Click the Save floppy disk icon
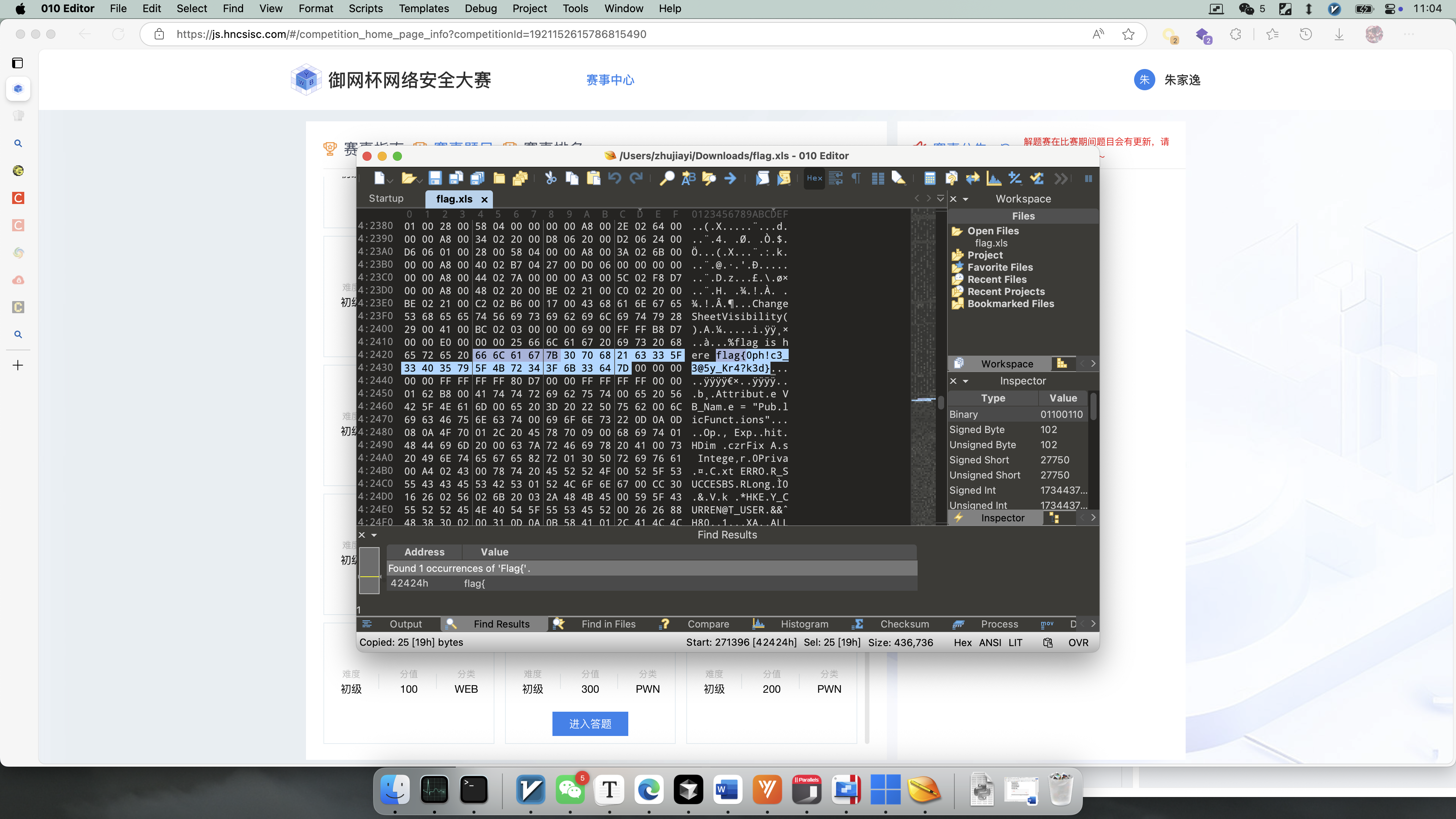This screenshot has height=819, width=1456. click(435, 179)
